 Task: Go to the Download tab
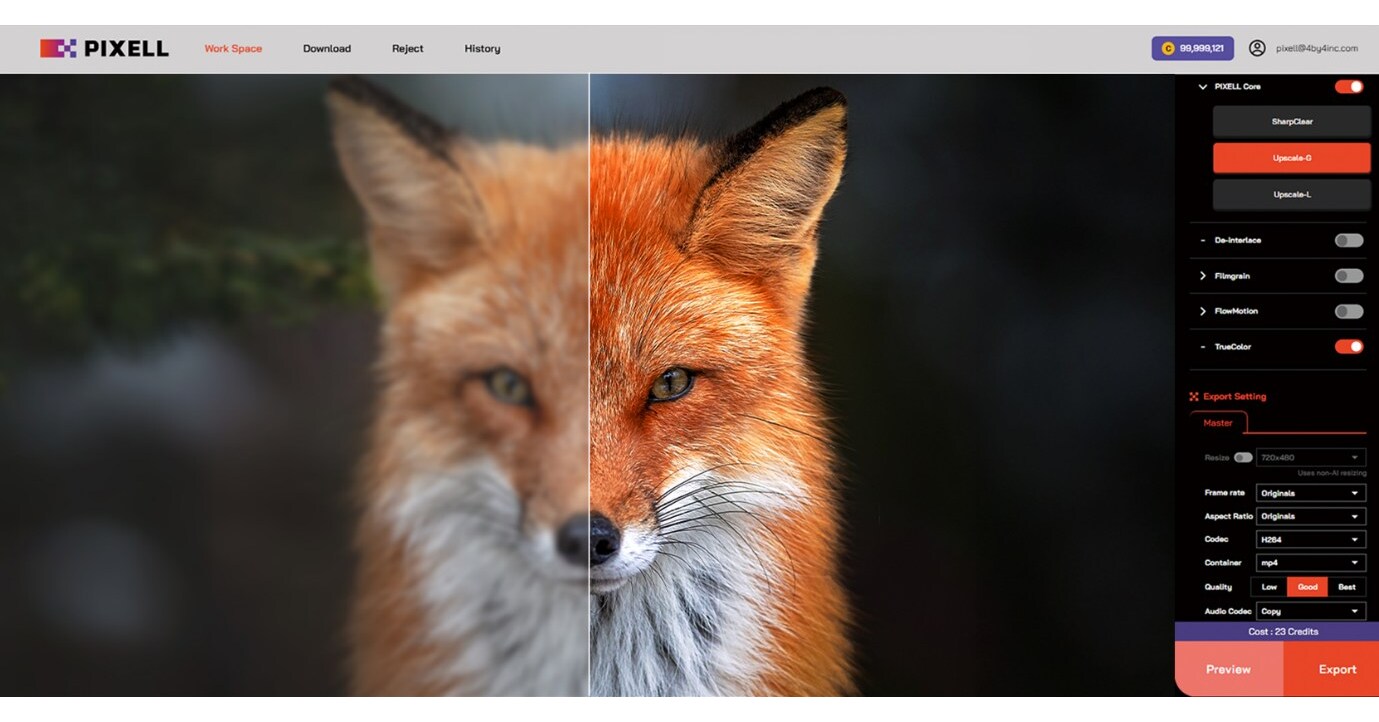coord(327,49)
